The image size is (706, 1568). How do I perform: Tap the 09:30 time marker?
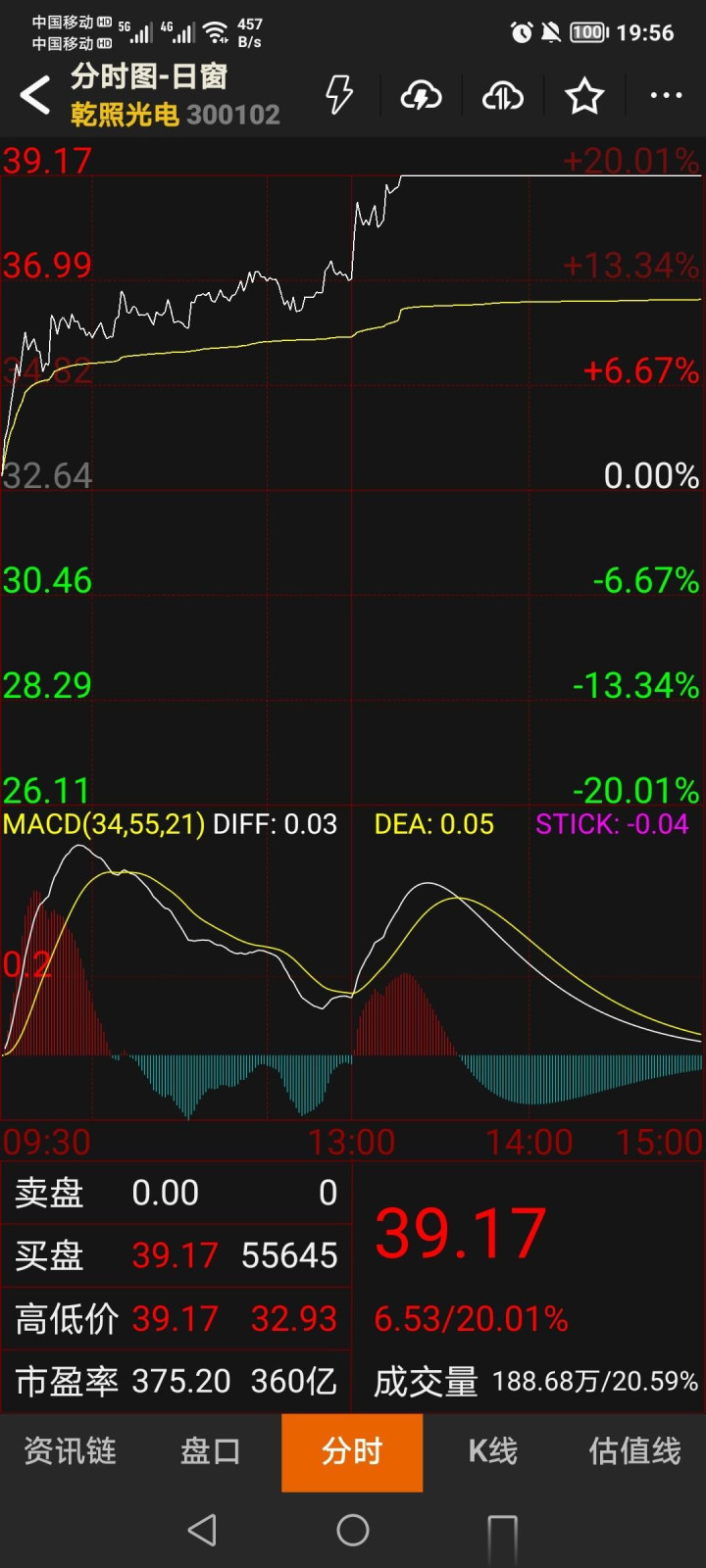[x=47, y=1143]
